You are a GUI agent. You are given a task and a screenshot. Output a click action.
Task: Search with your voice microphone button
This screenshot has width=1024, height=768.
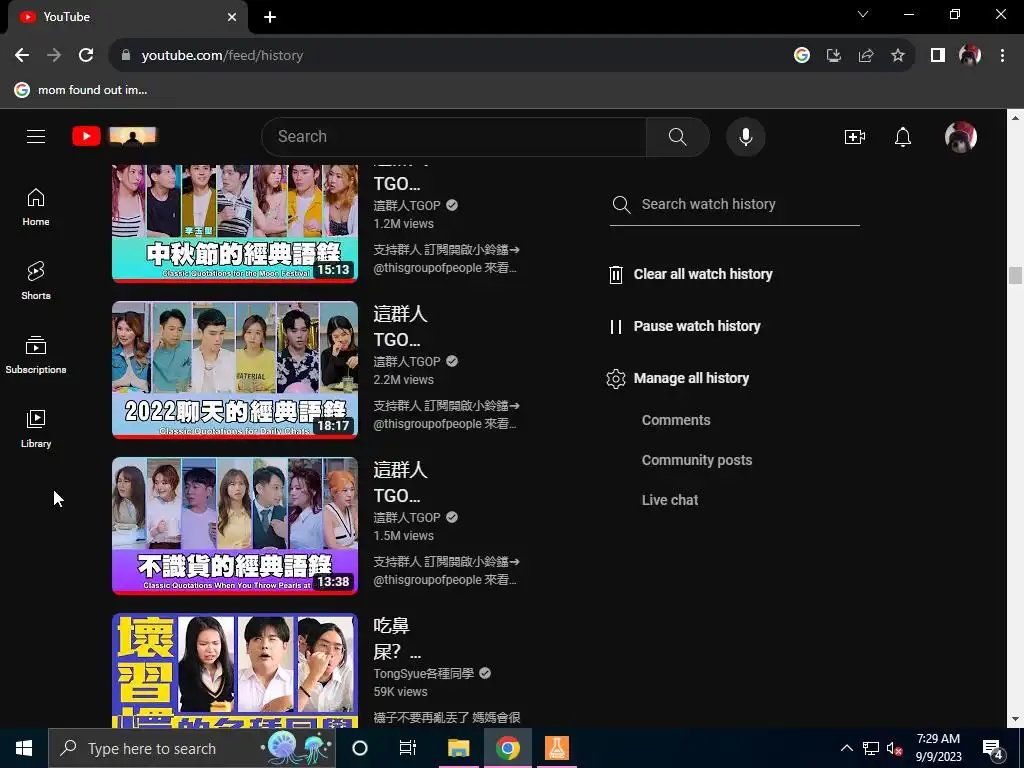click(746, 136)
